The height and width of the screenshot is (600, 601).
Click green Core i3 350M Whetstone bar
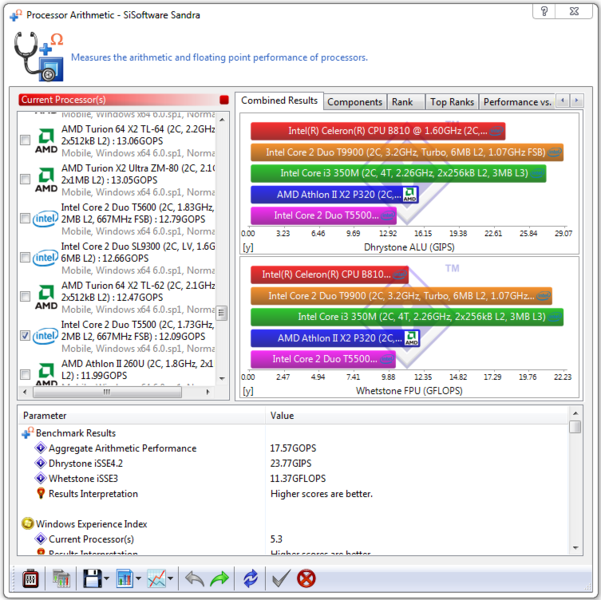407,317
